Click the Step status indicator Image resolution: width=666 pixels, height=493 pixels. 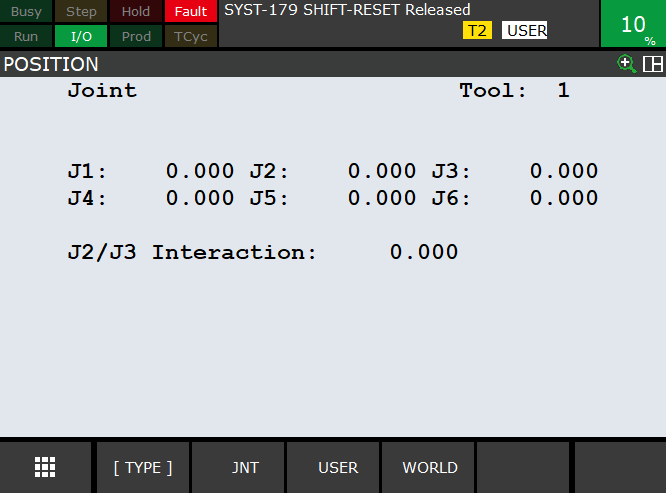tap(81, 12)
